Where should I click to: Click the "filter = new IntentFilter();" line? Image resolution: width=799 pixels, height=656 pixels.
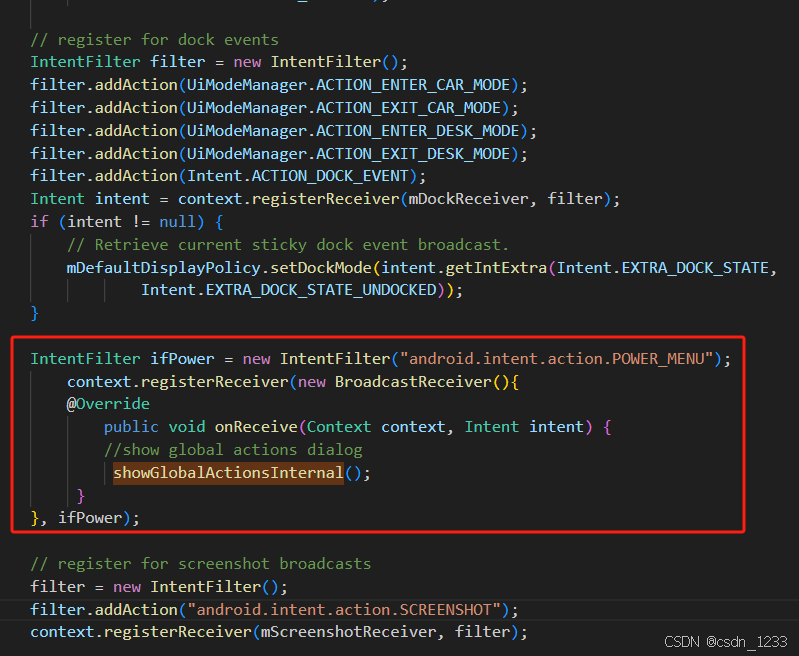(x=159, y=587)
